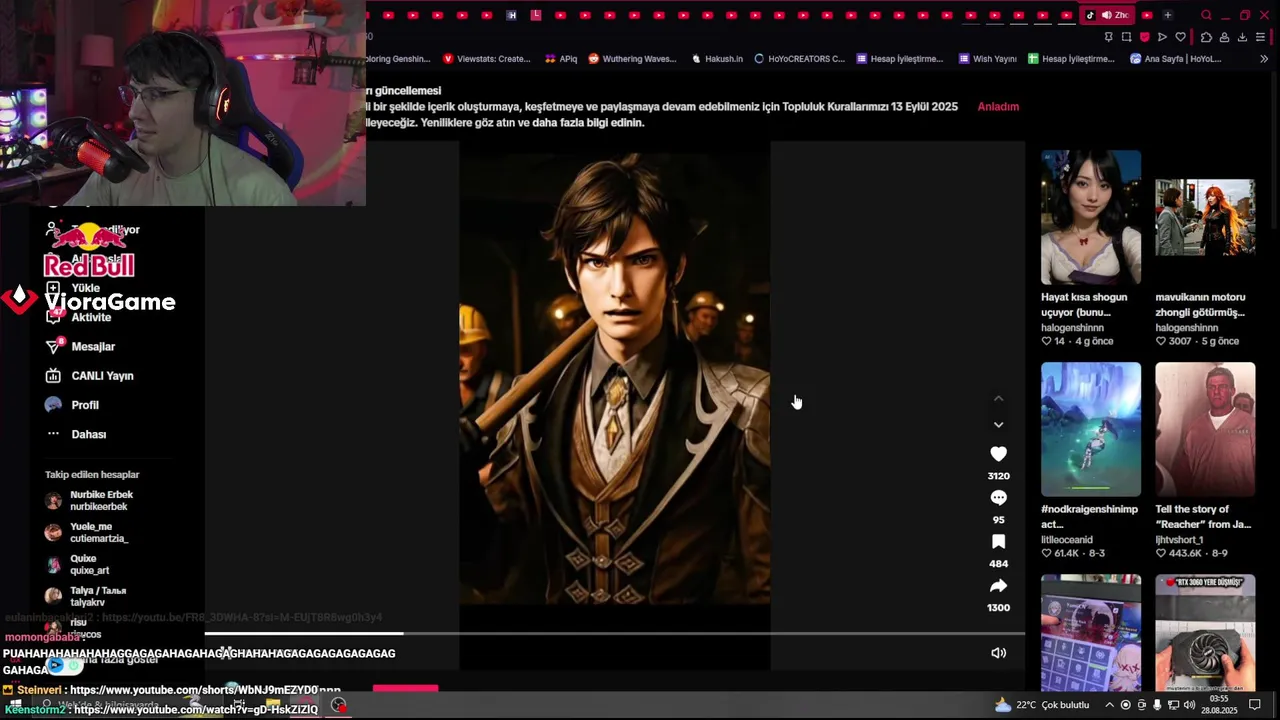Open Hayat kısa shogun uçuyor thumbnail
The width and height of the screenshot is (1280, 720).
(1090, 217)
